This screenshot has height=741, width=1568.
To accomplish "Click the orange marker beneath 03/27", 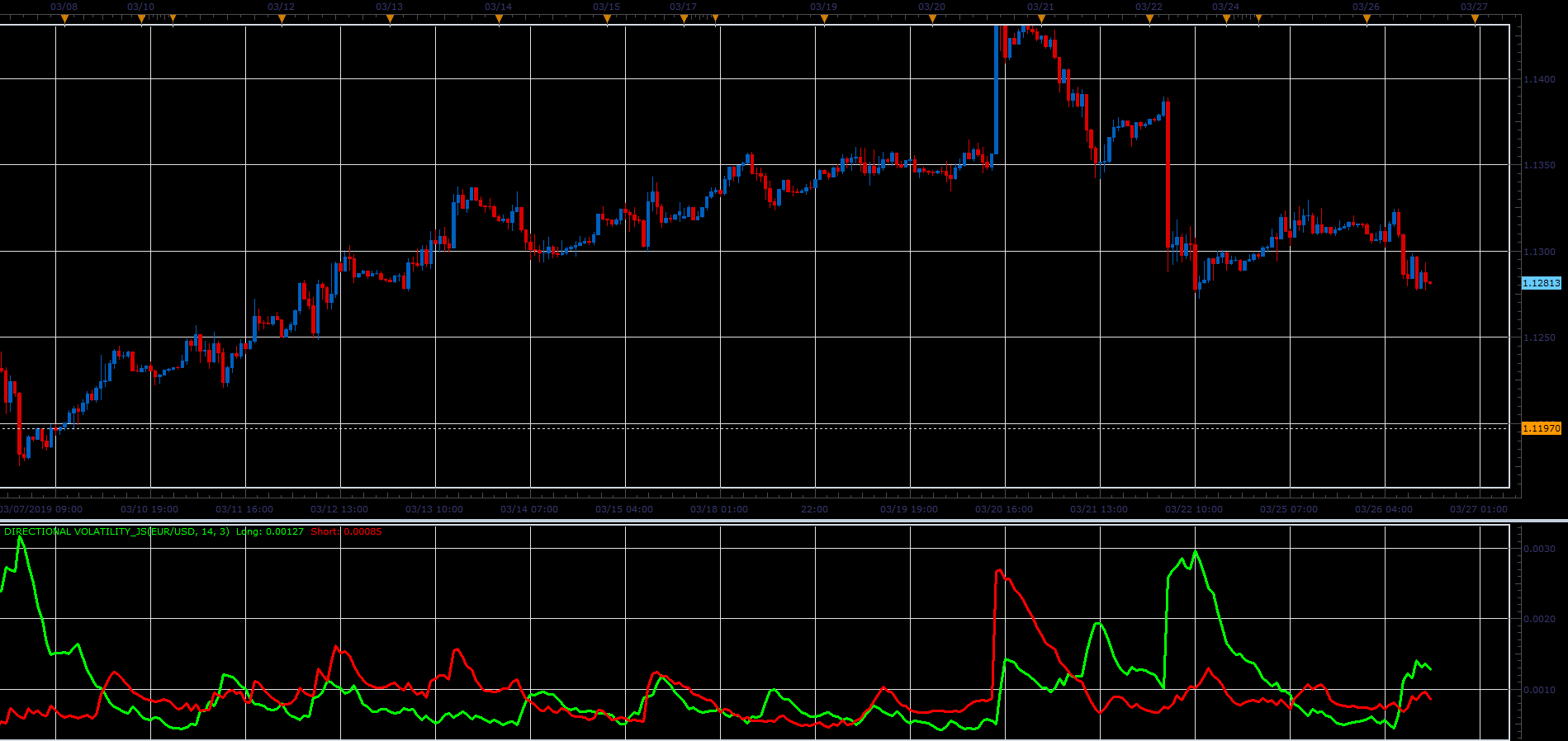I will click(1475, 17).
